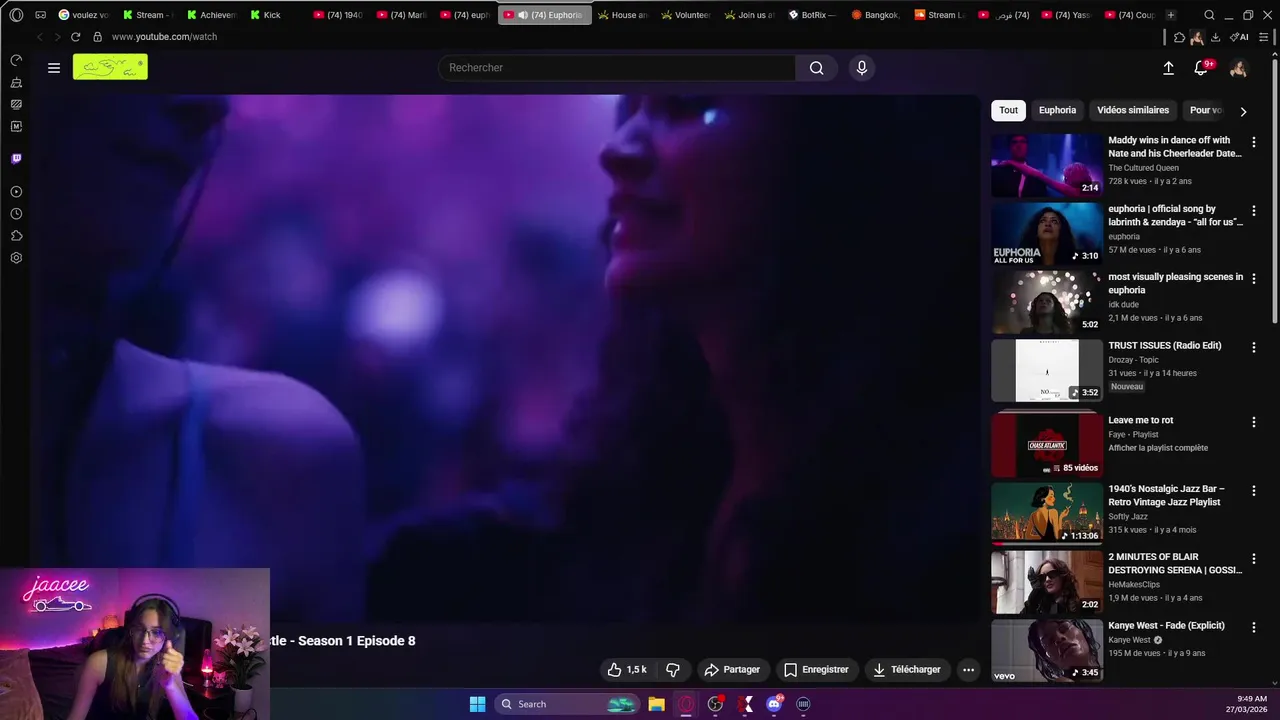The height and width of the screenshot is (720, 1280).
Task: Click the Enregistrer save button
Action: [816, 670]
